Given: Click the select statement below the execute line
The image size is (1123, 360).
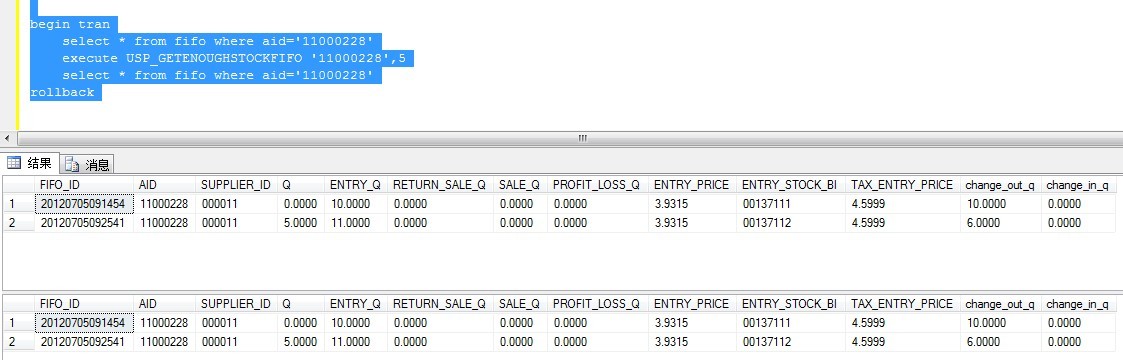Looking at the screenshot, I should (x=218, y=75).
